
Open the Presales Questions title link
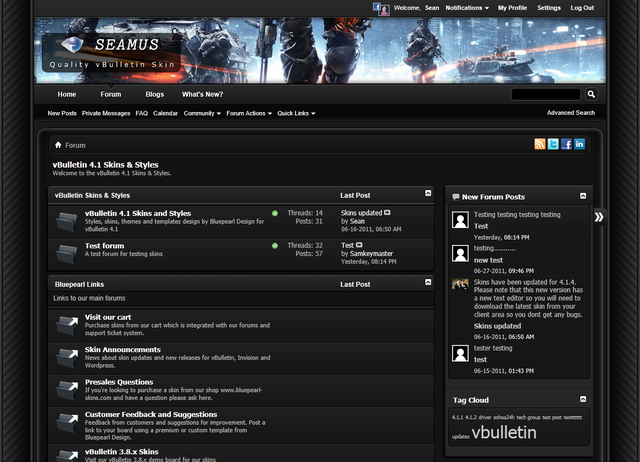click(119, 382)
